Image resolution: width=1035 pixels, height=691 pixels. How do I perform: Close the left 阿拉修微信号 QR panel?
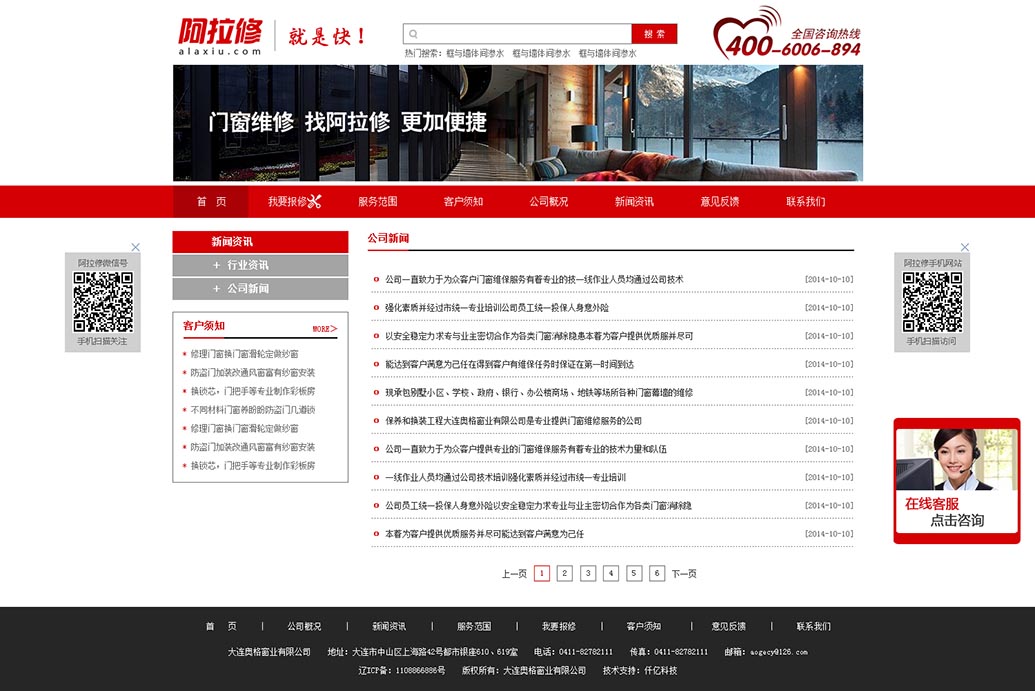point(136,247)
